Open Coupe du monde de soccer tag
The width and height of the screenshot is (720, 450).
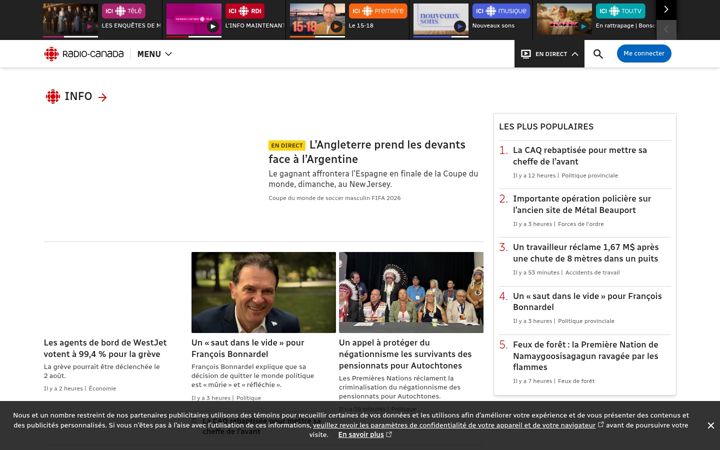[x=334, y=198]
